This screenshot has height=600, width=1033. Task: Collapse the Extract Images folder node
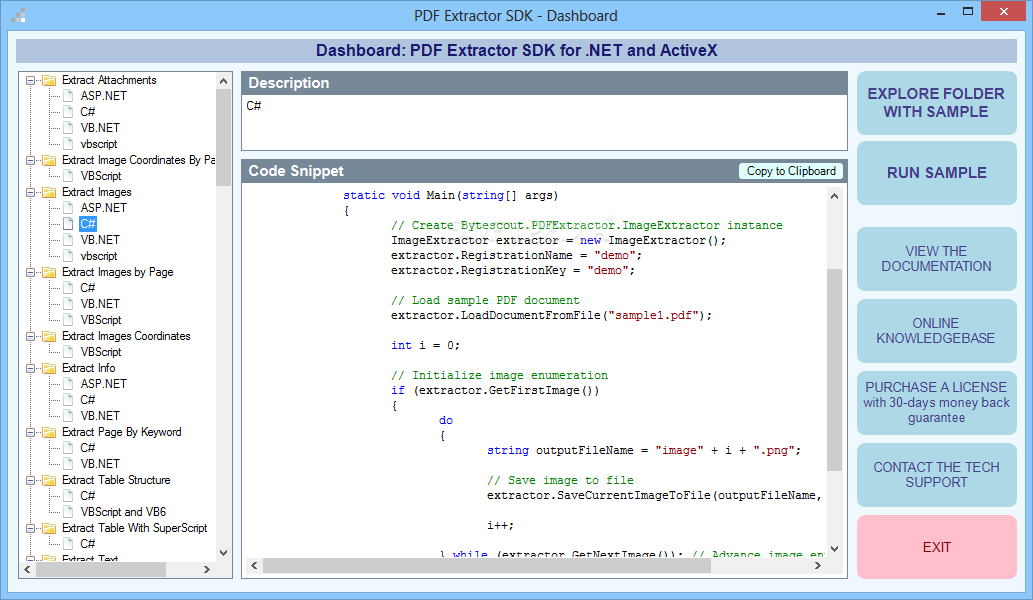tap(30, 192)
